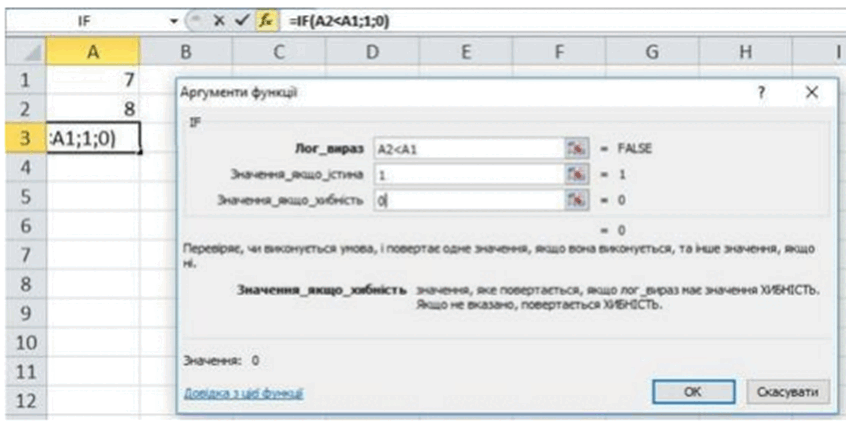Select row 1 header
The image size is (846, 431).
point(25,80)
